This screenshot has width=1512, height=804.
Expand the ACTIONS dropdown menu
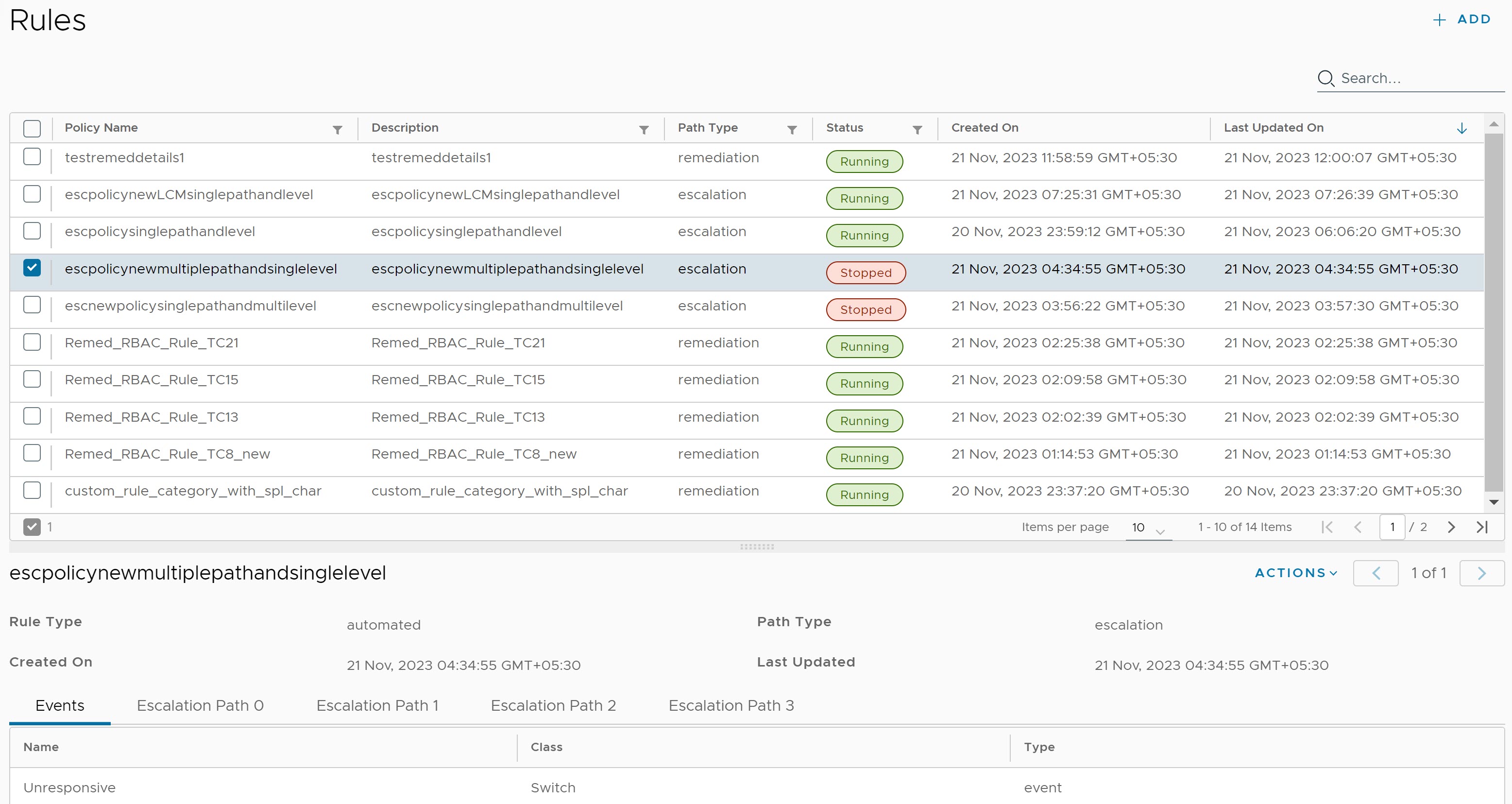pyautogui.click(x=1296, y=573)
